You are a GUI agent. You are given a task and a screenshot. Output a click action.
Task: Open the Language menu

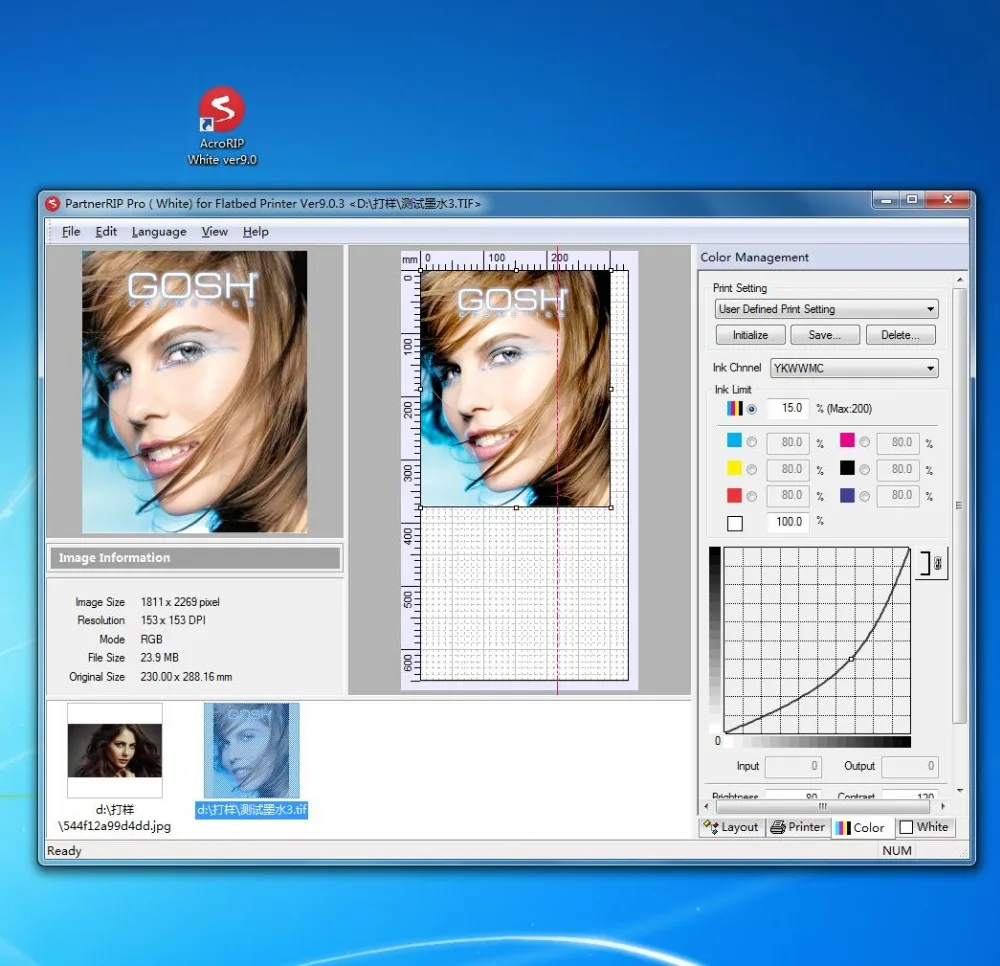click(159, 231)
